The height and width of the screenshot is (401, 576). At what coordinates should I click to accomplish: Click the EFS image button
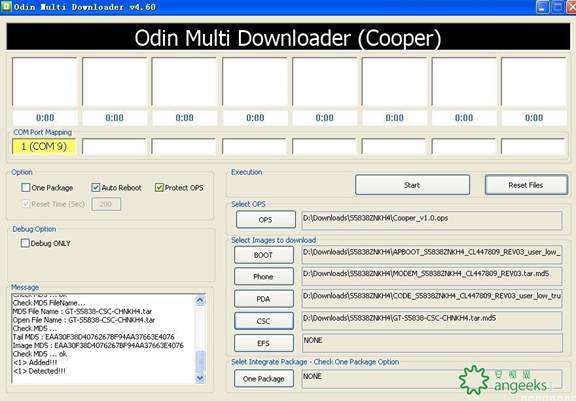(264, 343)
